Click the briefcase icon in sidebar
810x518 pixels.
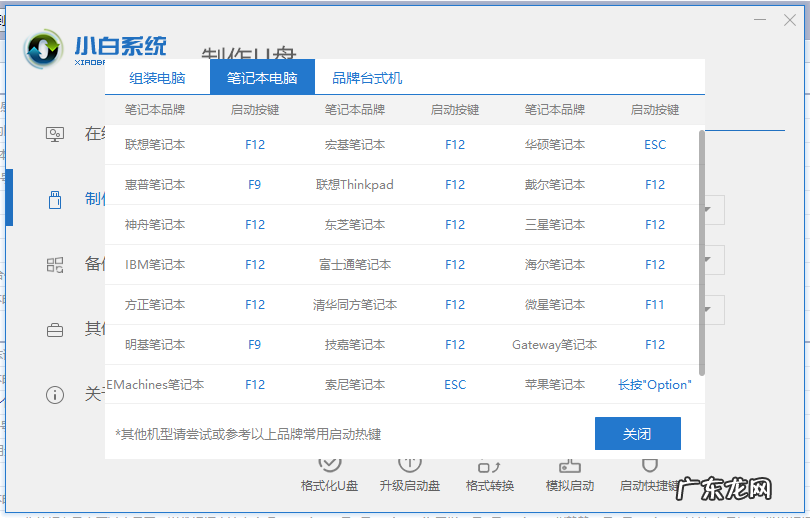tap(55, 330)
